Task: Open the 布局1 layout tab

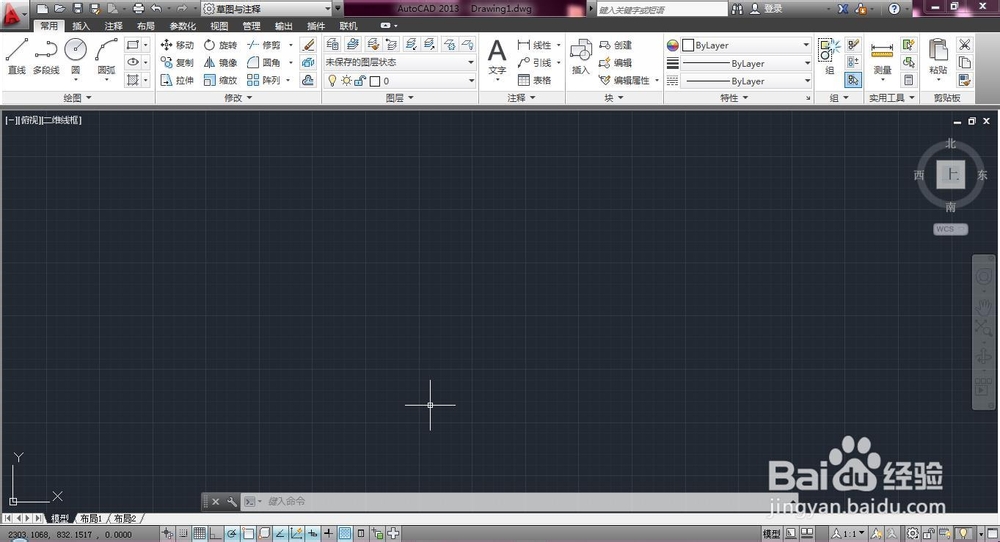Action: click(x=91, y=518)
